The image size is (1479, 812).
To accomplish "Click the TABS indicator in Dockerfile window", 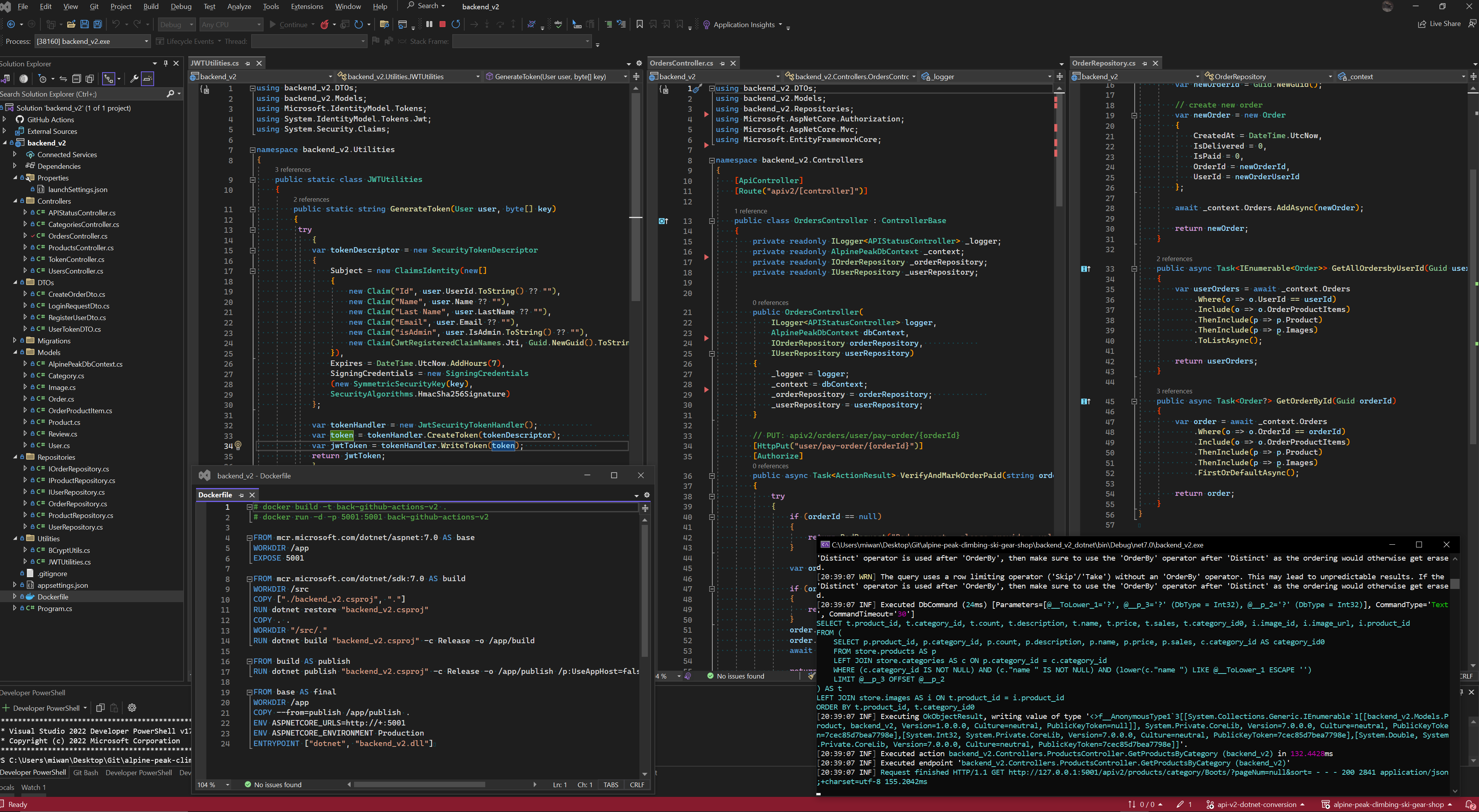I will (611, 784).
